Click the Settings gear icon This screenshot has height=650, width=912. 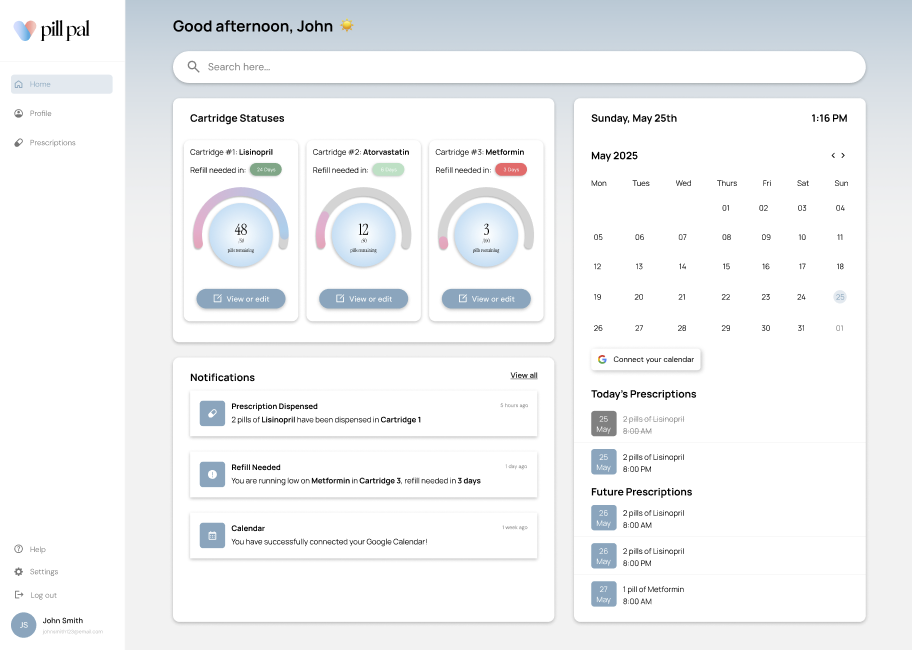(19, 572)
